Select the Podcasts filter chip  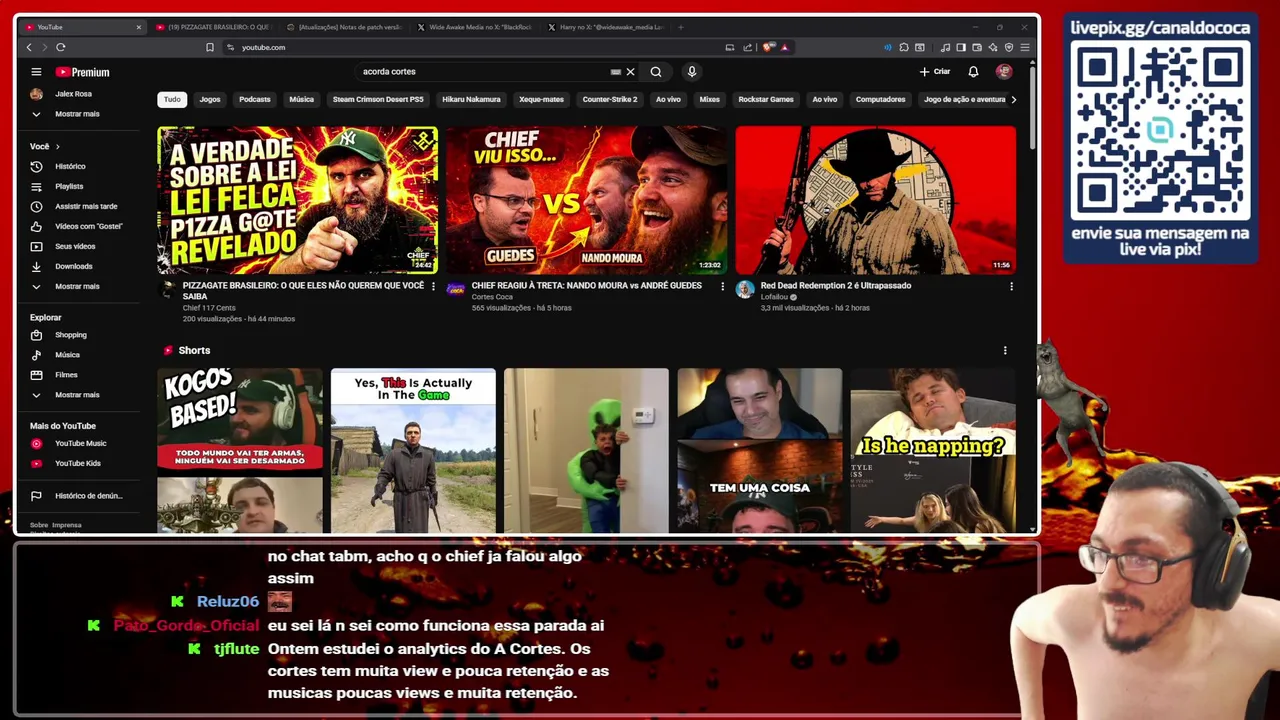click(254, 99)
